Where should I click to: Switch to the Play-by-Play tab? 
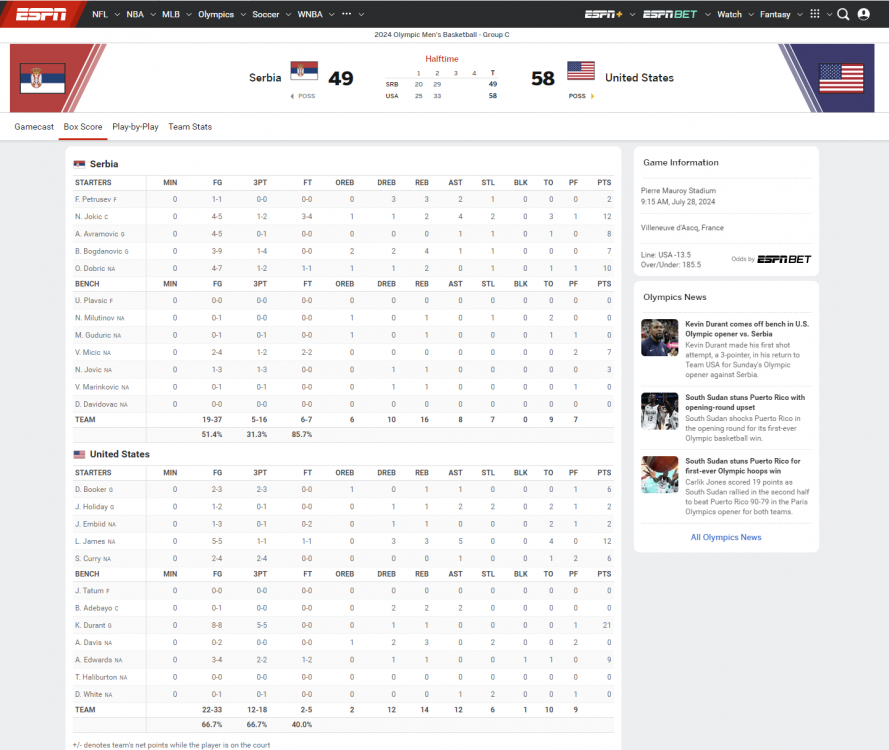point(135,127)
